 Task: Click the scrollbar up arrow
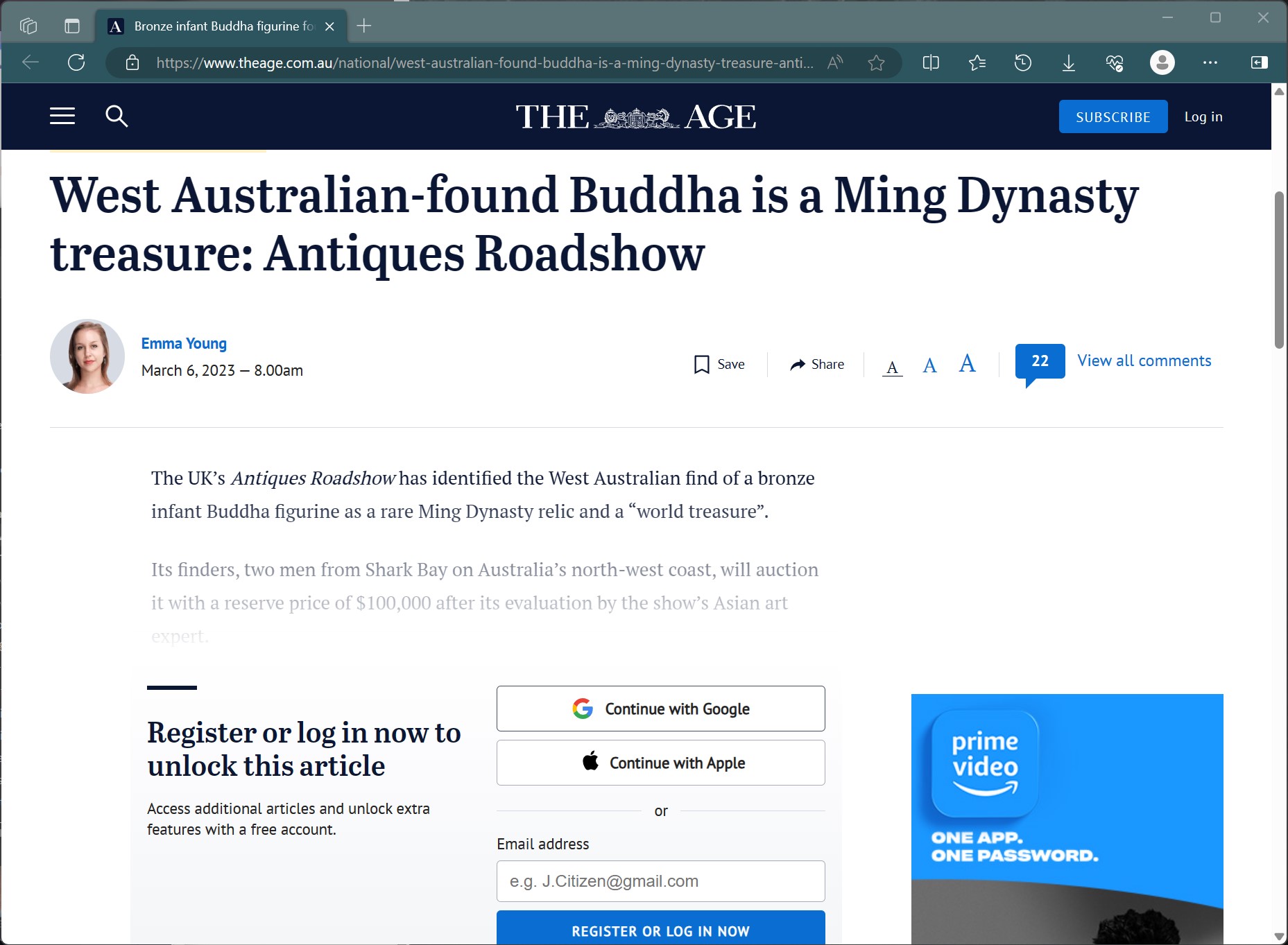pyautogui.click(x=1279, y=91)
